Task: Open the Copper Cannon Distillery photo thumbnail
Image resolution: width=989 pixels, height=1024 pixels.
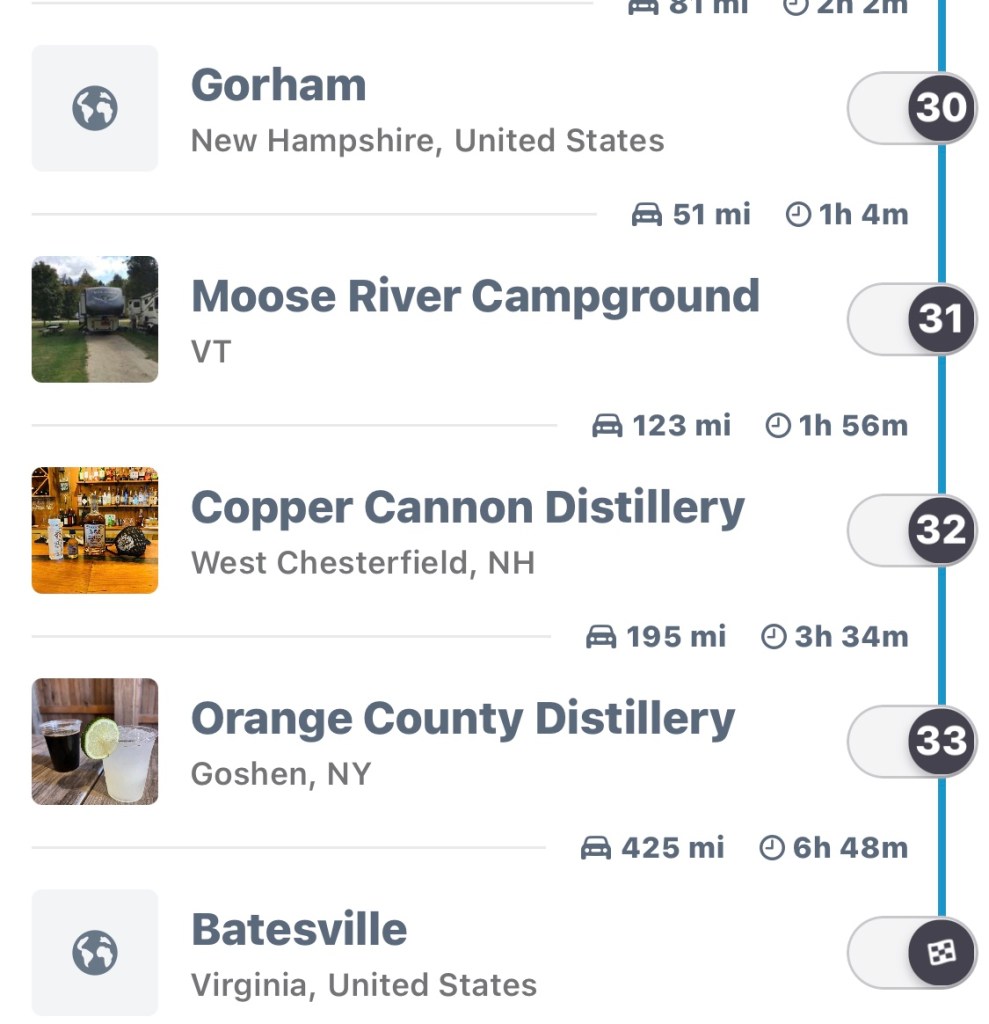Action: click(95, 530)
